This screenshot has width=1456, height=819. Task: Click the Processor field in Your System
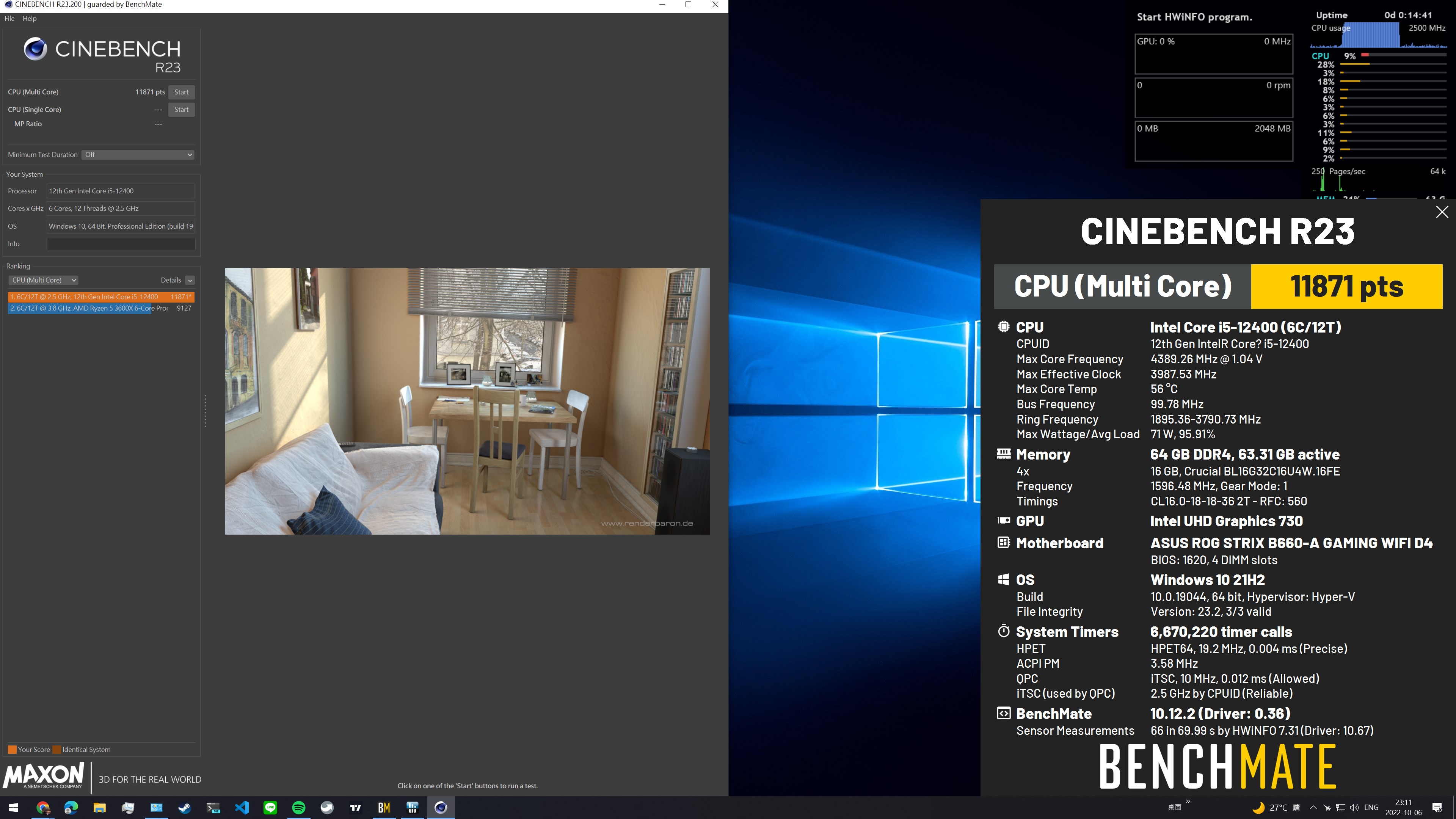pos(121,191)
